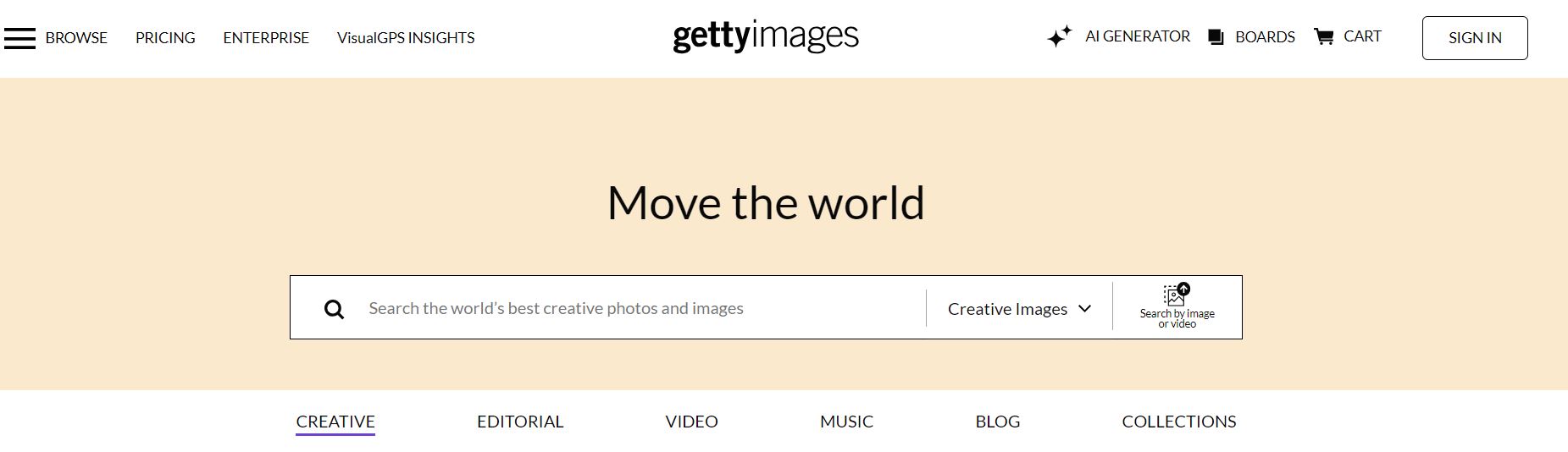
Task: Open the hamburger Browse menu icon
Action: click(19, 38)
